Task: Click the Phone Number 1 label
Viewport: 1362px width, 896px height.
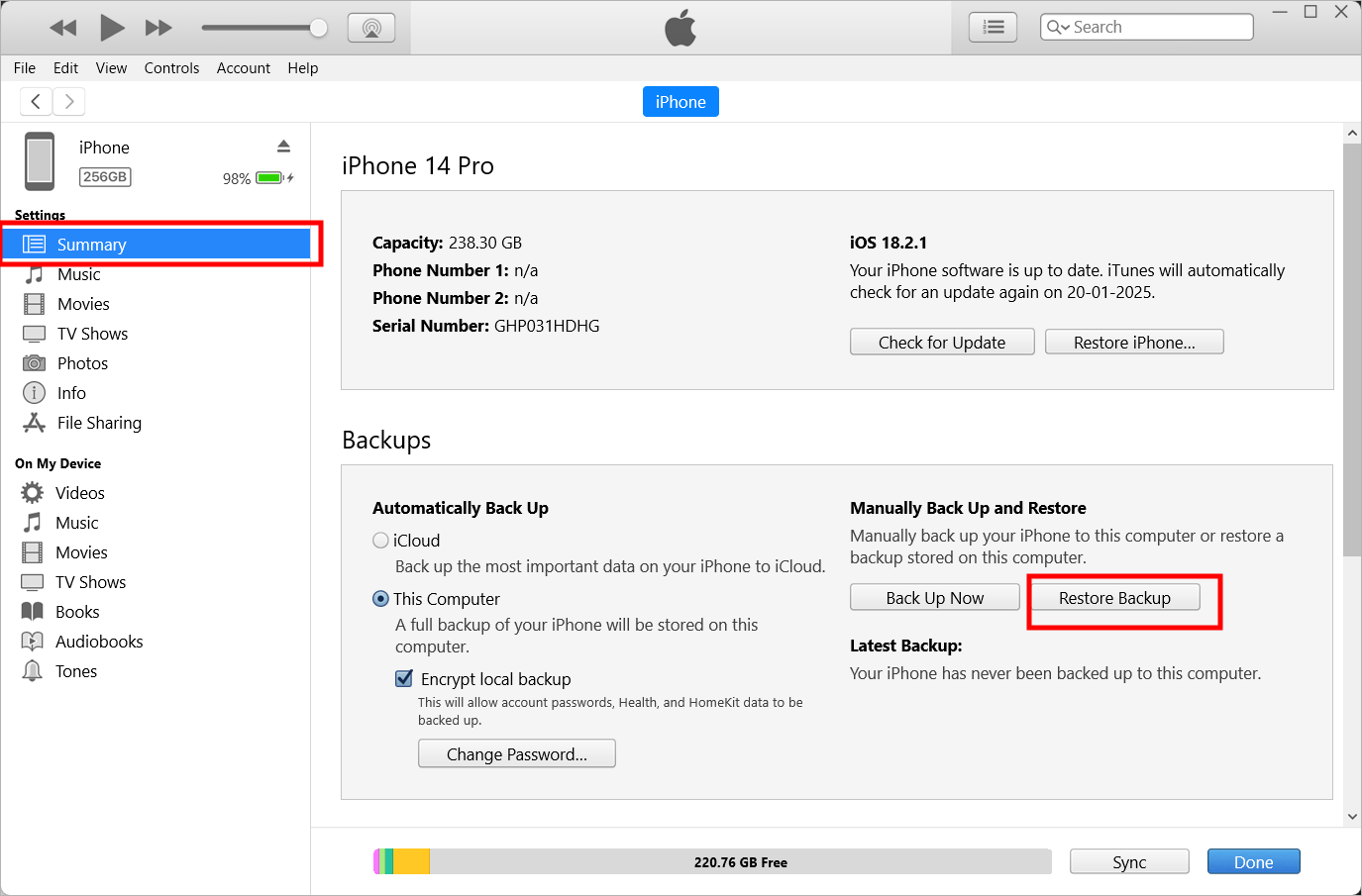Action: pyautogui.click(x=441, y=270)
